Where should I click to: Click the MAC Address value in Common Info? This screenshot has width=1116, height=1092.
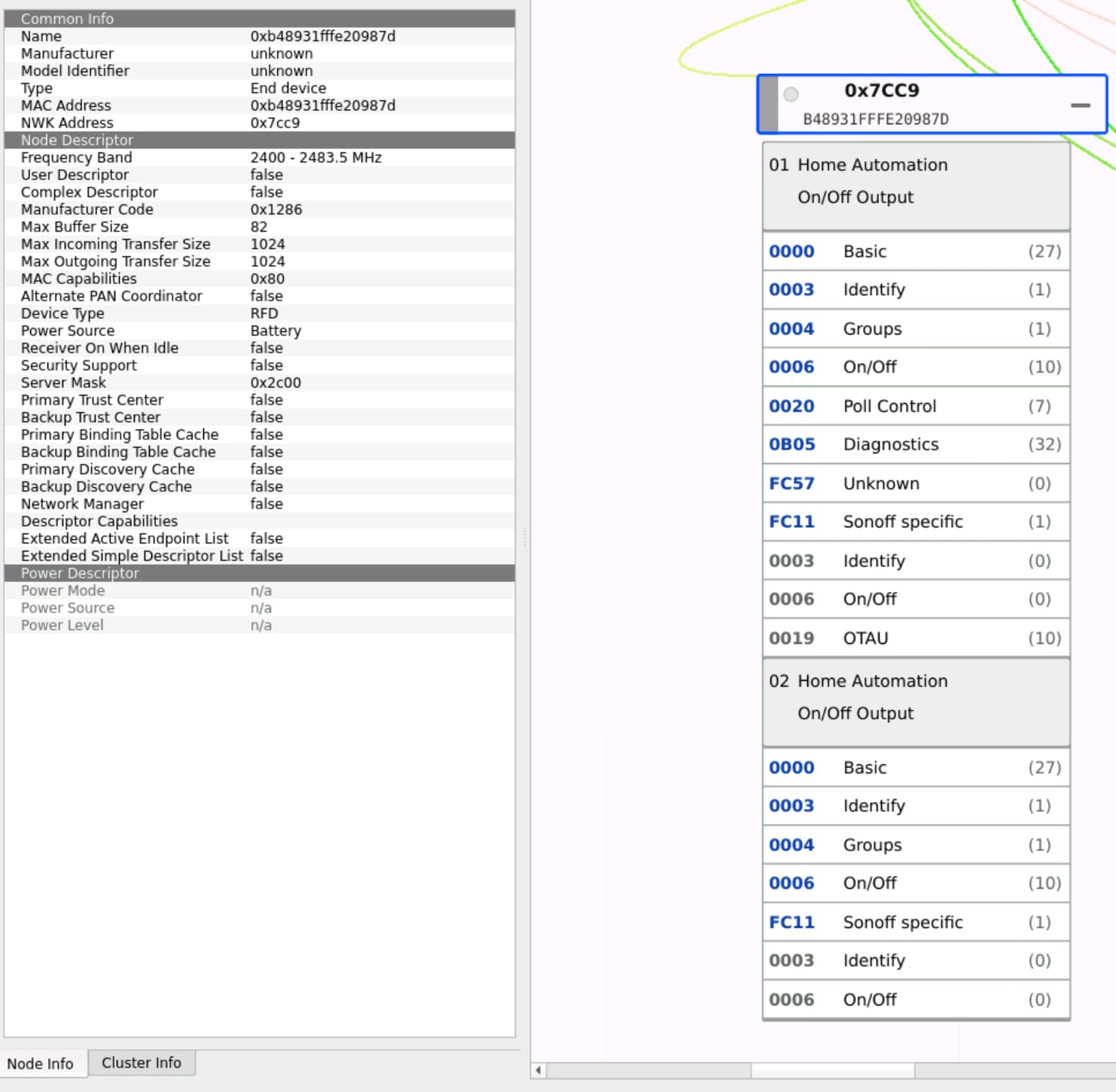(322, 105)
